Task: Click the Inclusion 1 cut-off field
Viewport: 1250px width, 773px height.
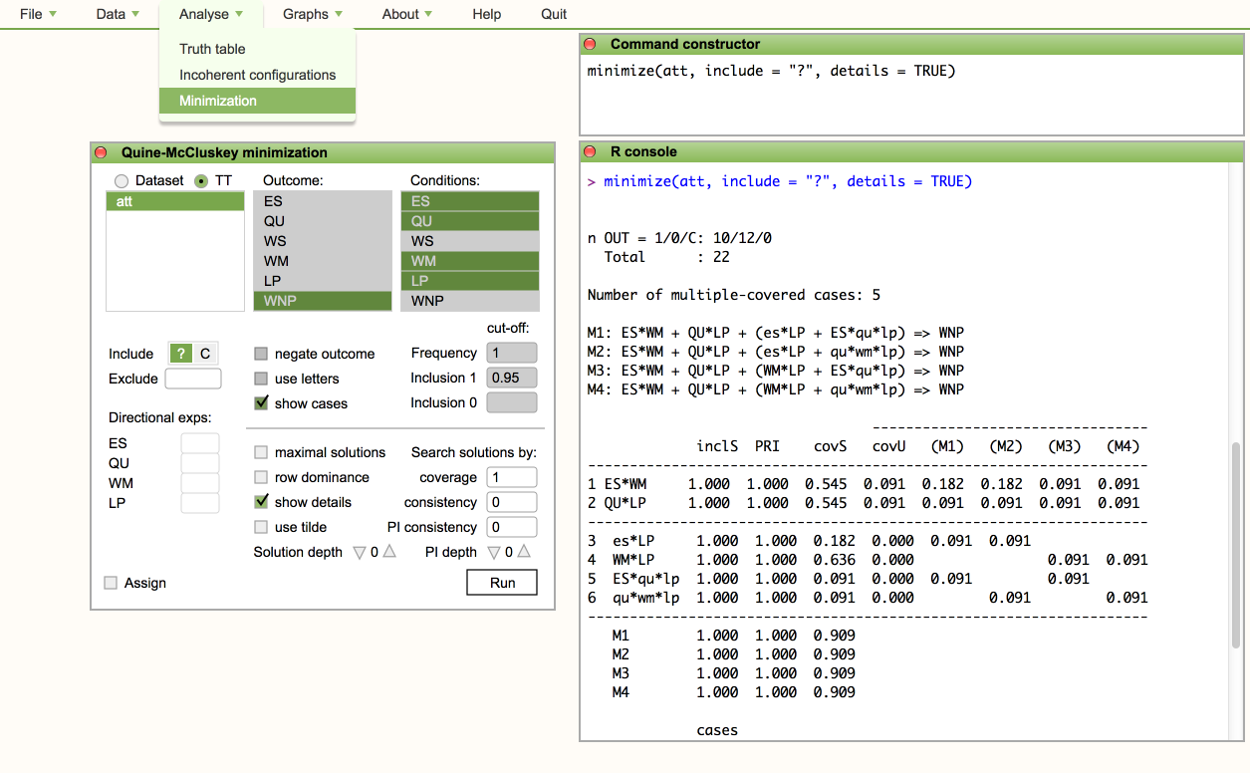Action: pyautogui.click(x=511, y=378)
